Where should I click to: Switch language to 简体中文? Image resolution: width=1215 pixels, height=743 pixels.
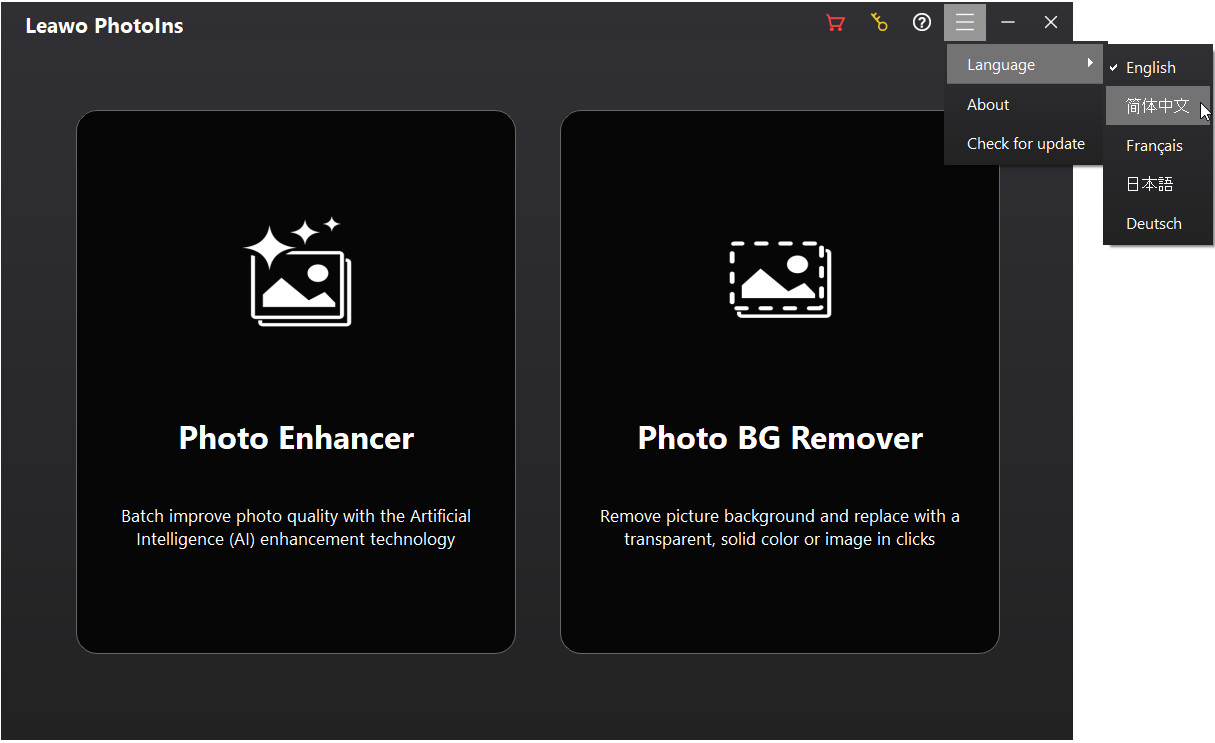pyautogui.click(x=1157, y=106)
